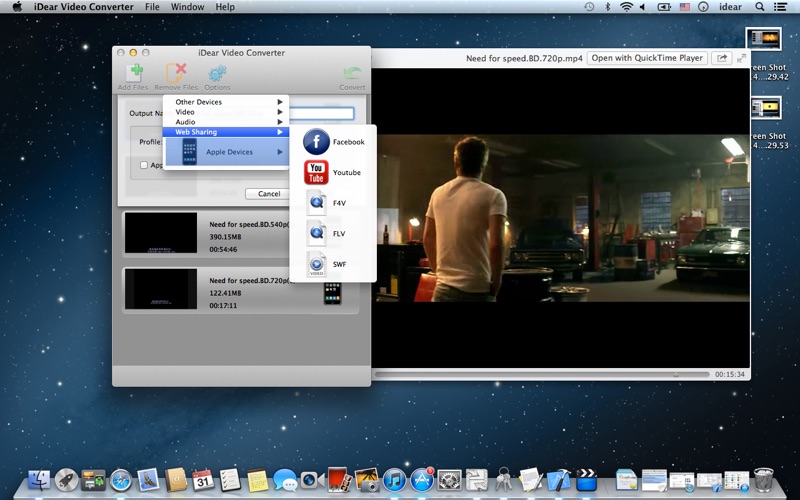This screenshot has width=800, height=500.
Task: Click the Cancel button
Action: (268, 194)
